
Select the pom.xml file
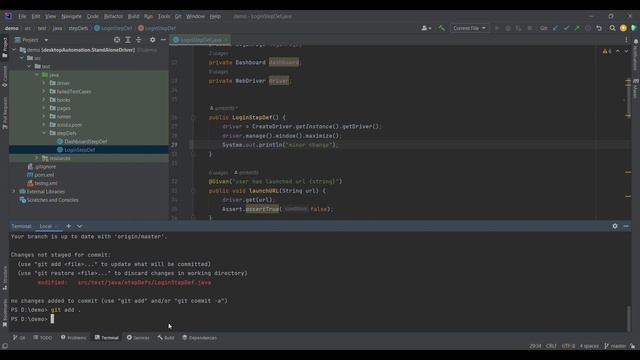(44, 175)
